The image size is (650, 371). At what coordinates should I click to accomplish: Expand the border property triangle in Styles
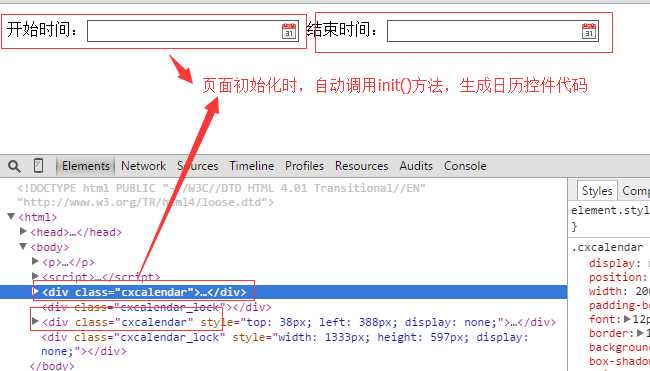point(640,333)
